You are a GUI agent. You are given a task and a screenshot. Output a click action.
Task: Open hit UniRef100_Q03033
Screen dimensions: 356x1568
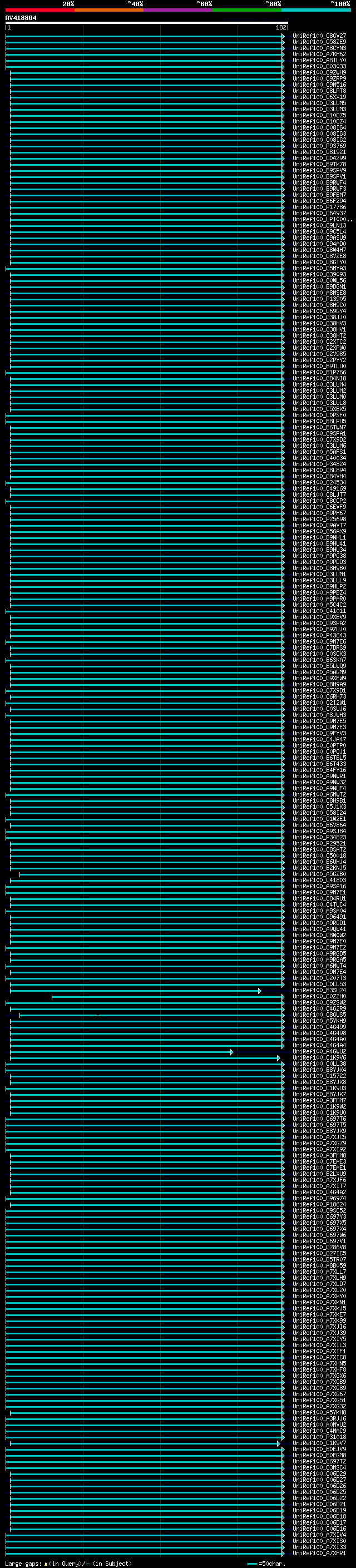[x=319, y=66]
